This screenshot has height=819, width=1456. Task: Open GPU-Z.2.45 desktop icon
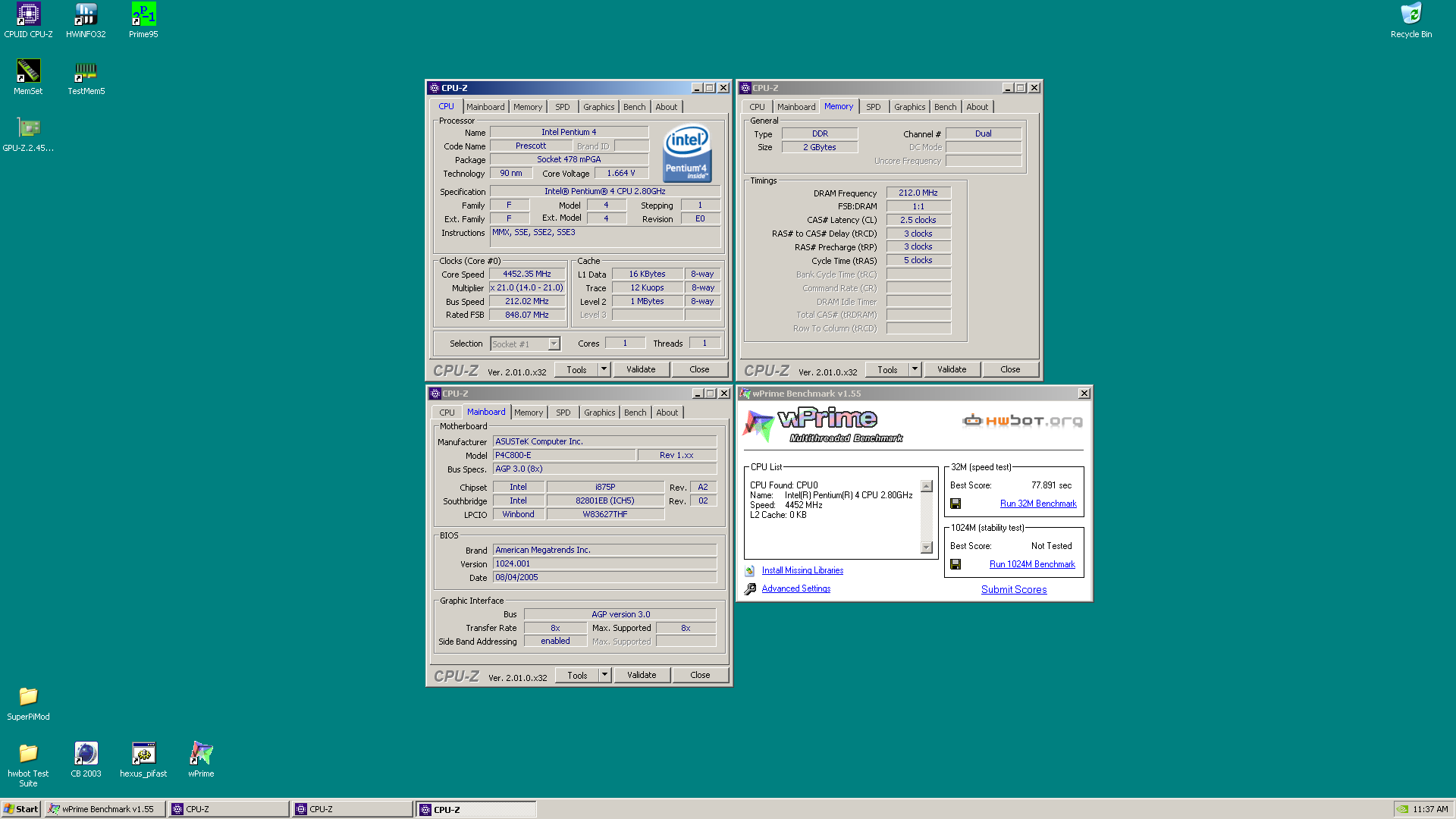(x=28, y=134)
